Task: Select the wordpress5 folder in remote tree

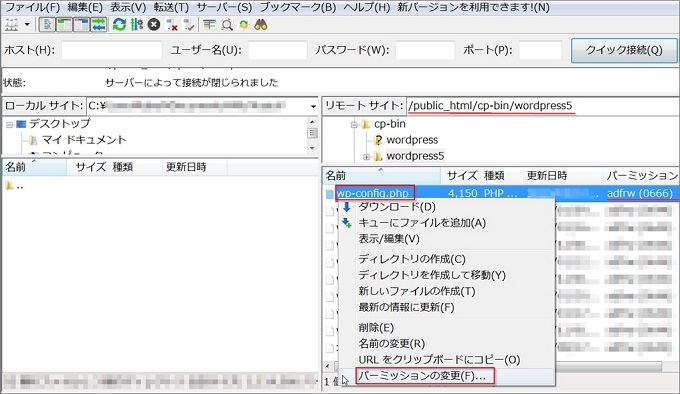Action: 415,156
